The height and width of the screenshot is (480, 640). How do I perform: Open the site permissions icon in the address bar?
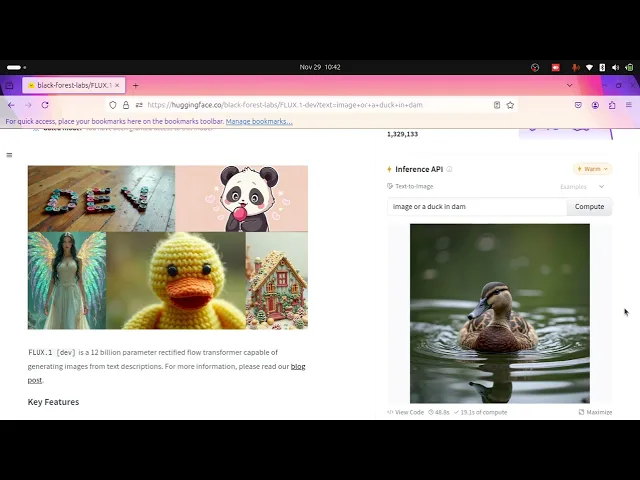pyautogui.click(x=139, y=105)
